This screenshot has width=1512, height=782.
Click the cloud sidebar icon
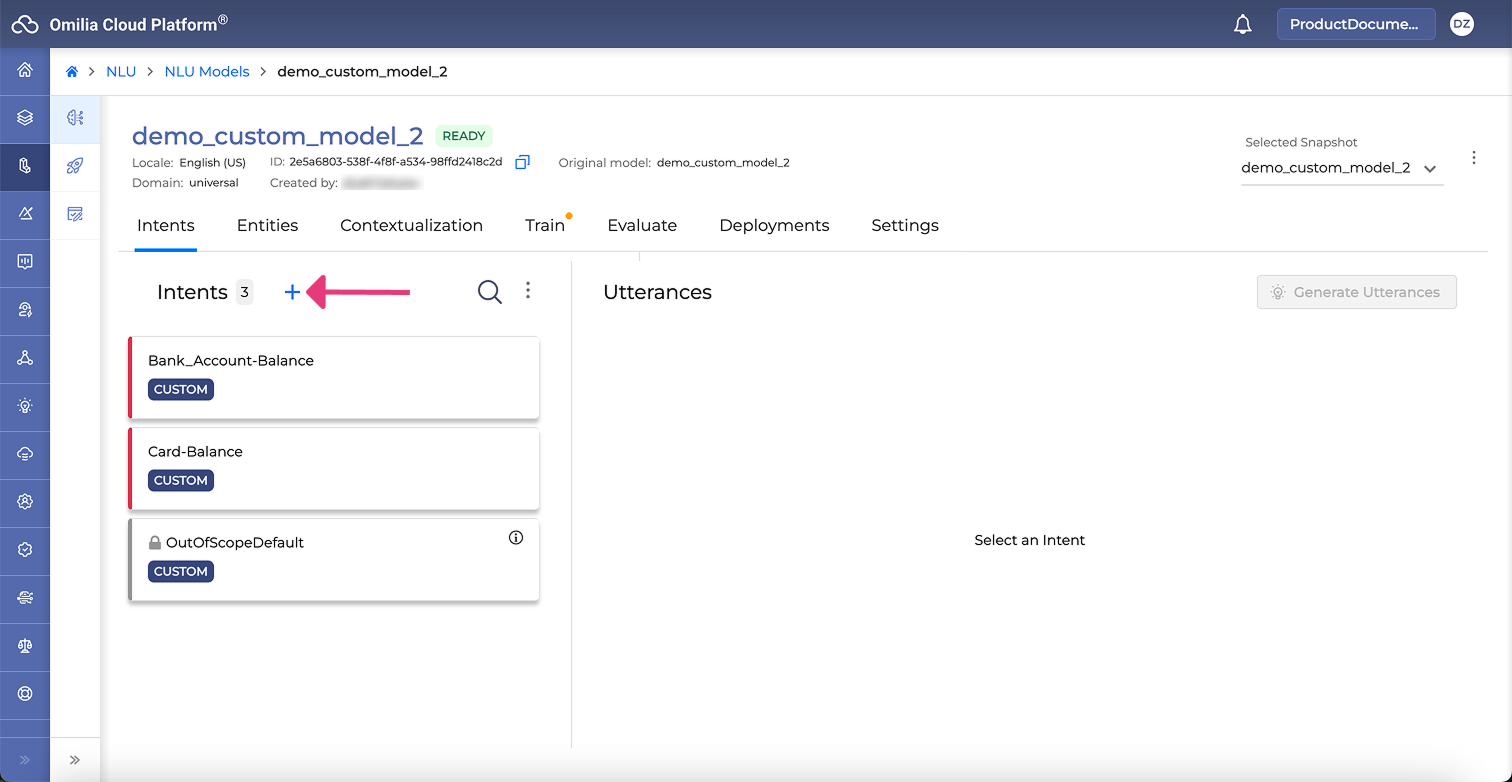(x=25, y=454)
